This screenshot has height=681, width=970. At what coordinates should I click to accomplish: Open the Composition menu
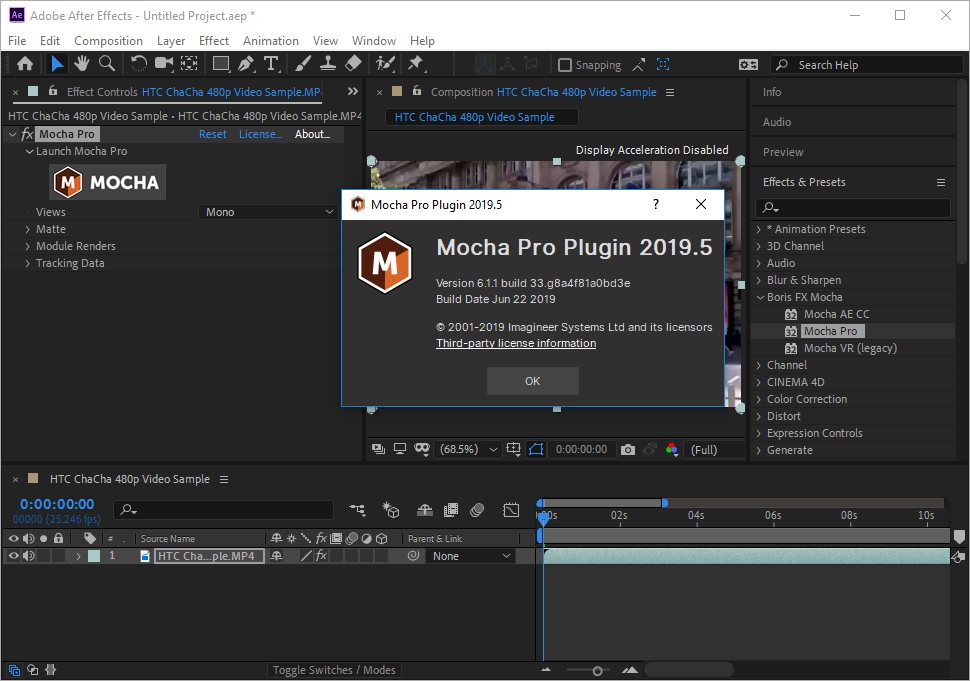[108, 41]
